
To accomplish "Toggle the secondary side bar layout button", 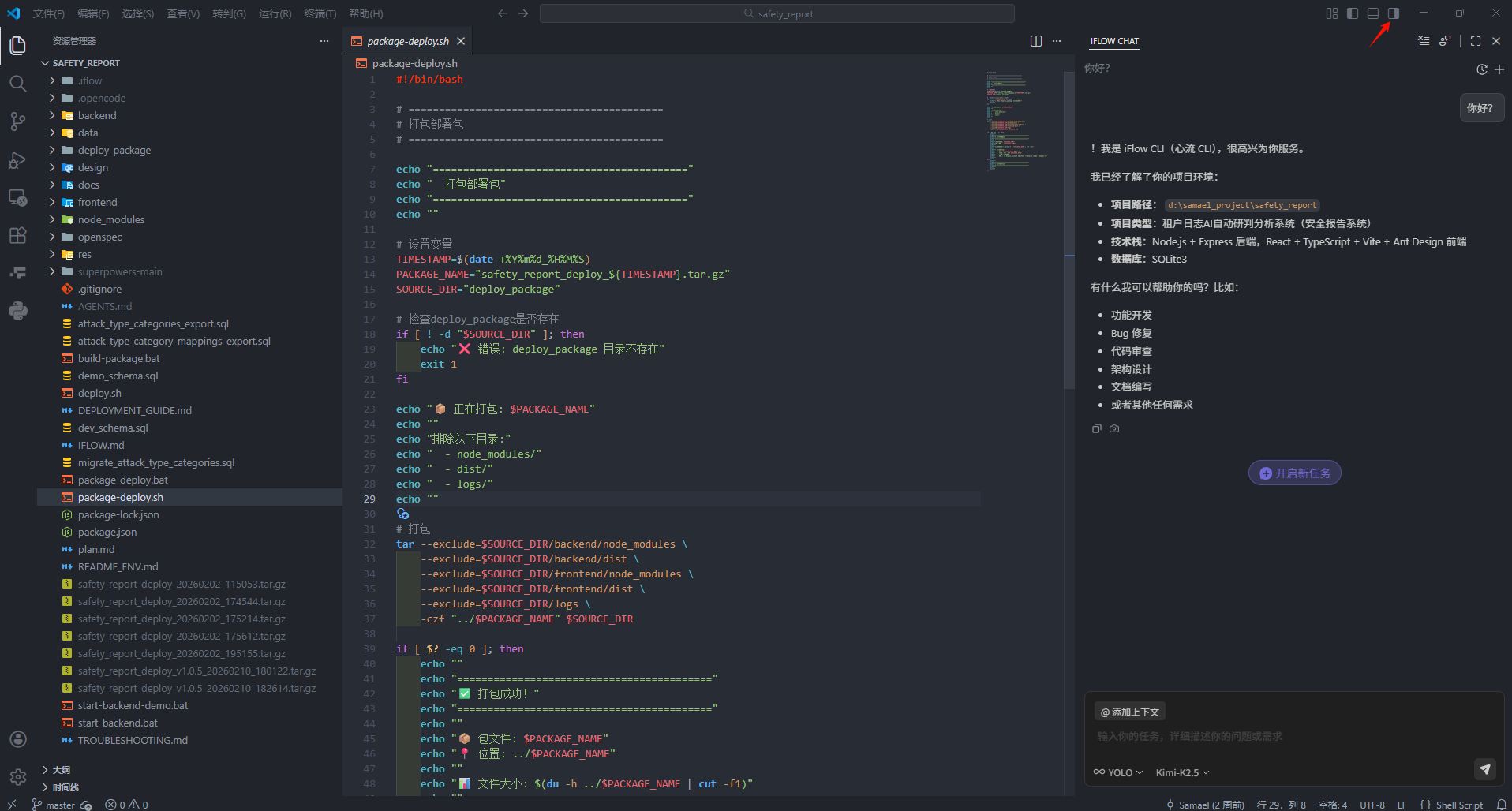I will click(1394, 13).
